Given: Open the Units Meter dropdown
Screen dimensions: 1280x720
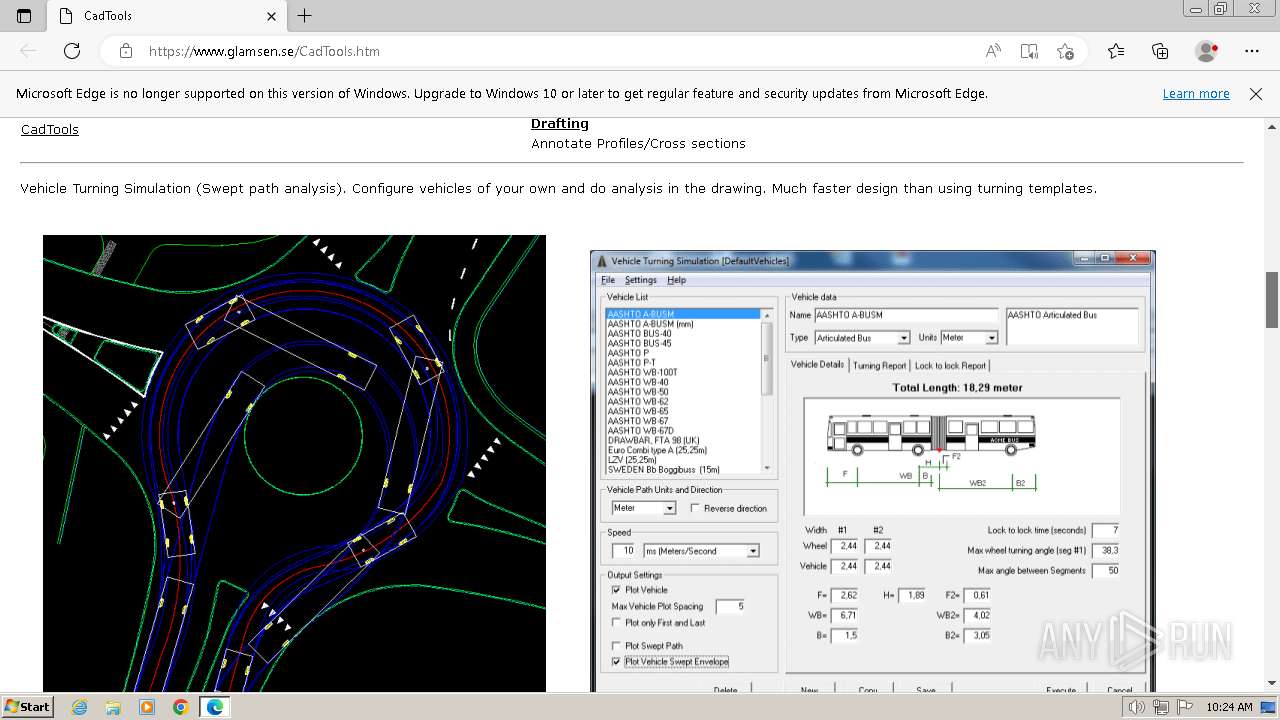Looking at the screenshot, I should tap(991, 338).
